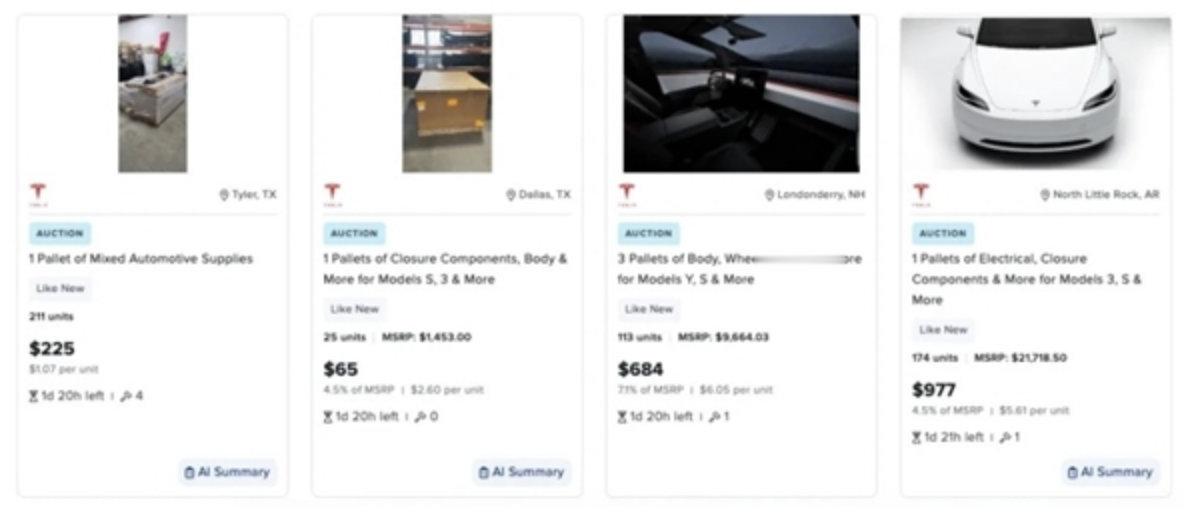Open Electrical, Closure Components listing title
This screenshot has height=514, width=1184.
(x=1027, y=279)
